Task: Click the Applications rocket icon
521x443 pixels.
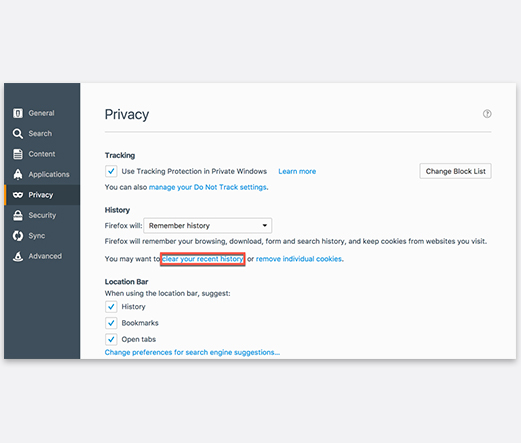Action: pos(18,174)
